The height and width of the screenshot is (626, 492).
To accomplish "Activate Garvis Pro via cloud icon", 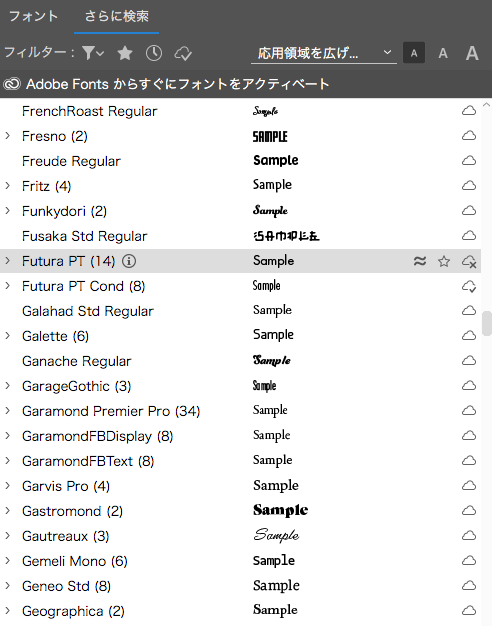I will tap(469, 485).
